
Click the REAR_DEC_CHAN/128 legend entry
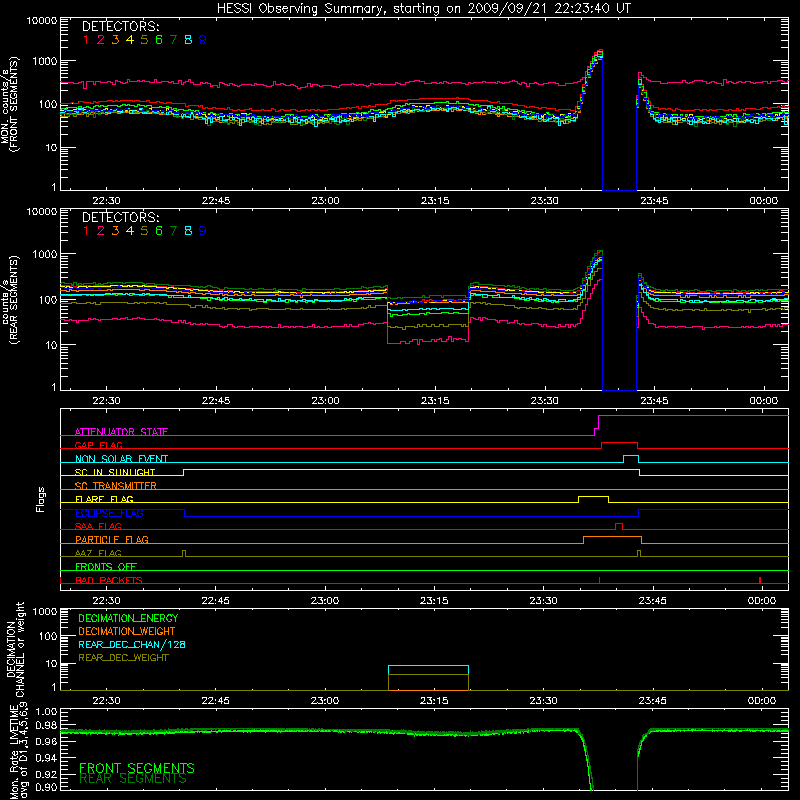[x=132, y=645]
